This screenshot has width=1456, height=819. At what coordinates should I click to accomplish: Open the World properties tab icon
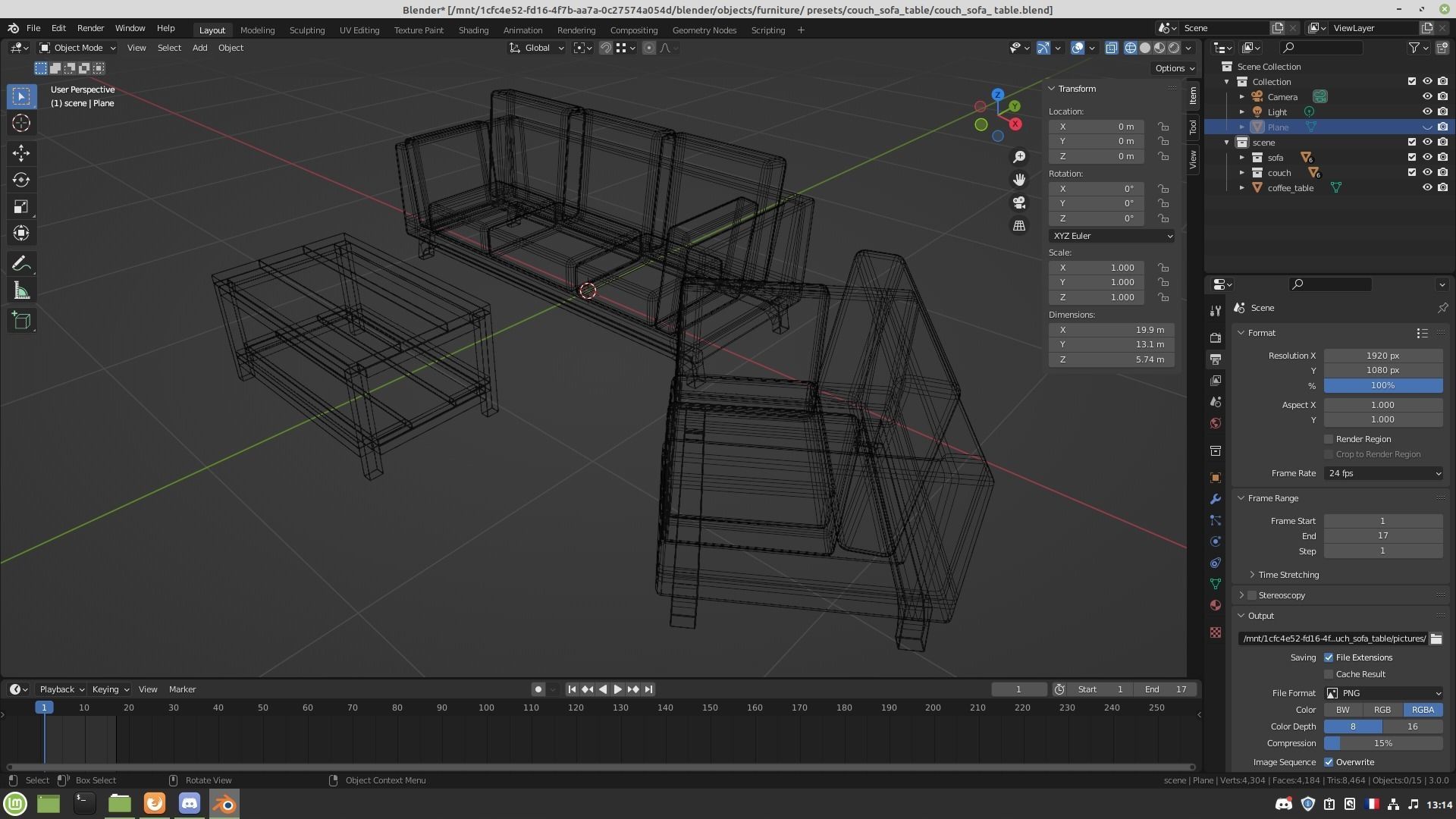click(x=1216, y=423)
